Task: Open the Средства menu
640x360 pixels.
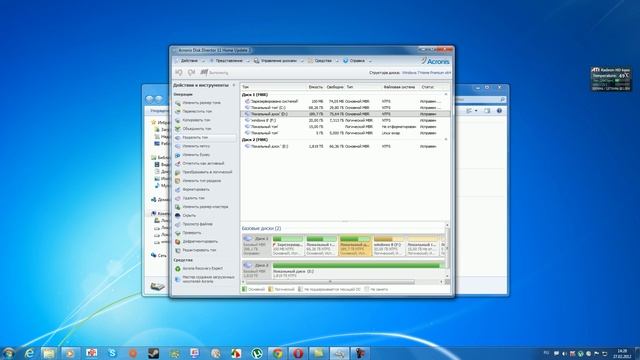Action: click(322, 61)
